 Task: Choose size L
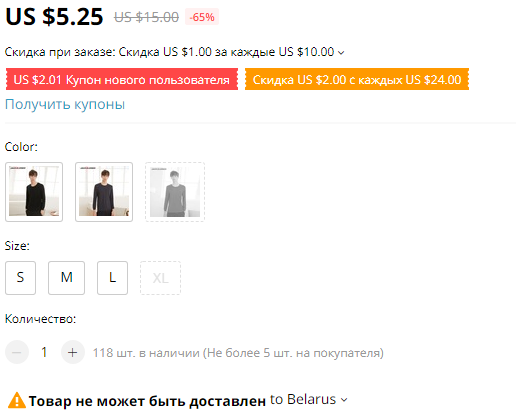click(112, 278)
